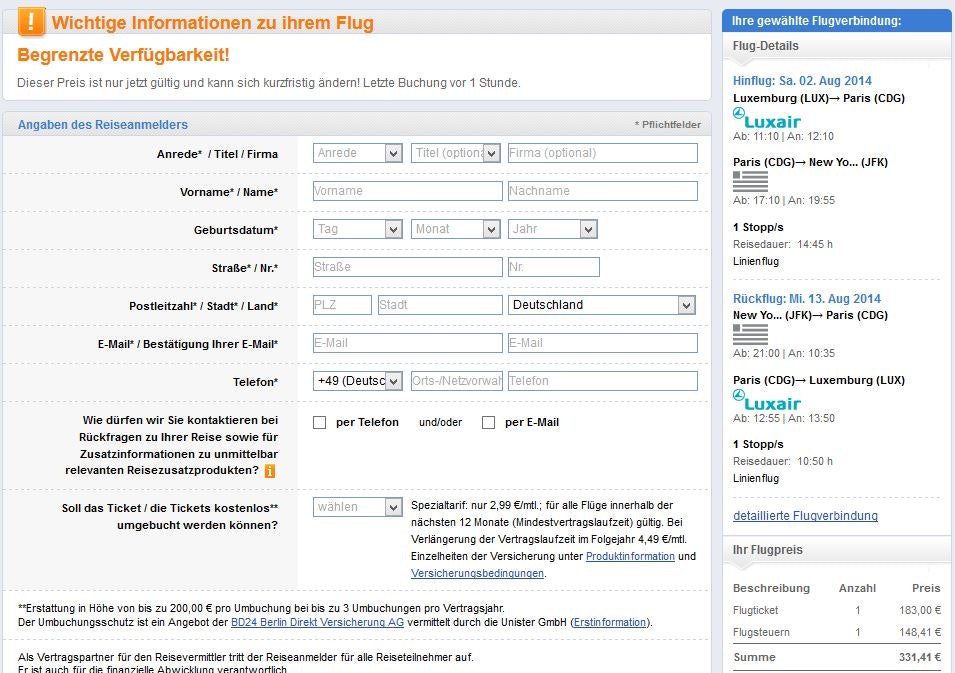Expand the 'wählen' rebooking option dropdown
This screenshot has width=955, height=673.
click(x=357, y=507)
